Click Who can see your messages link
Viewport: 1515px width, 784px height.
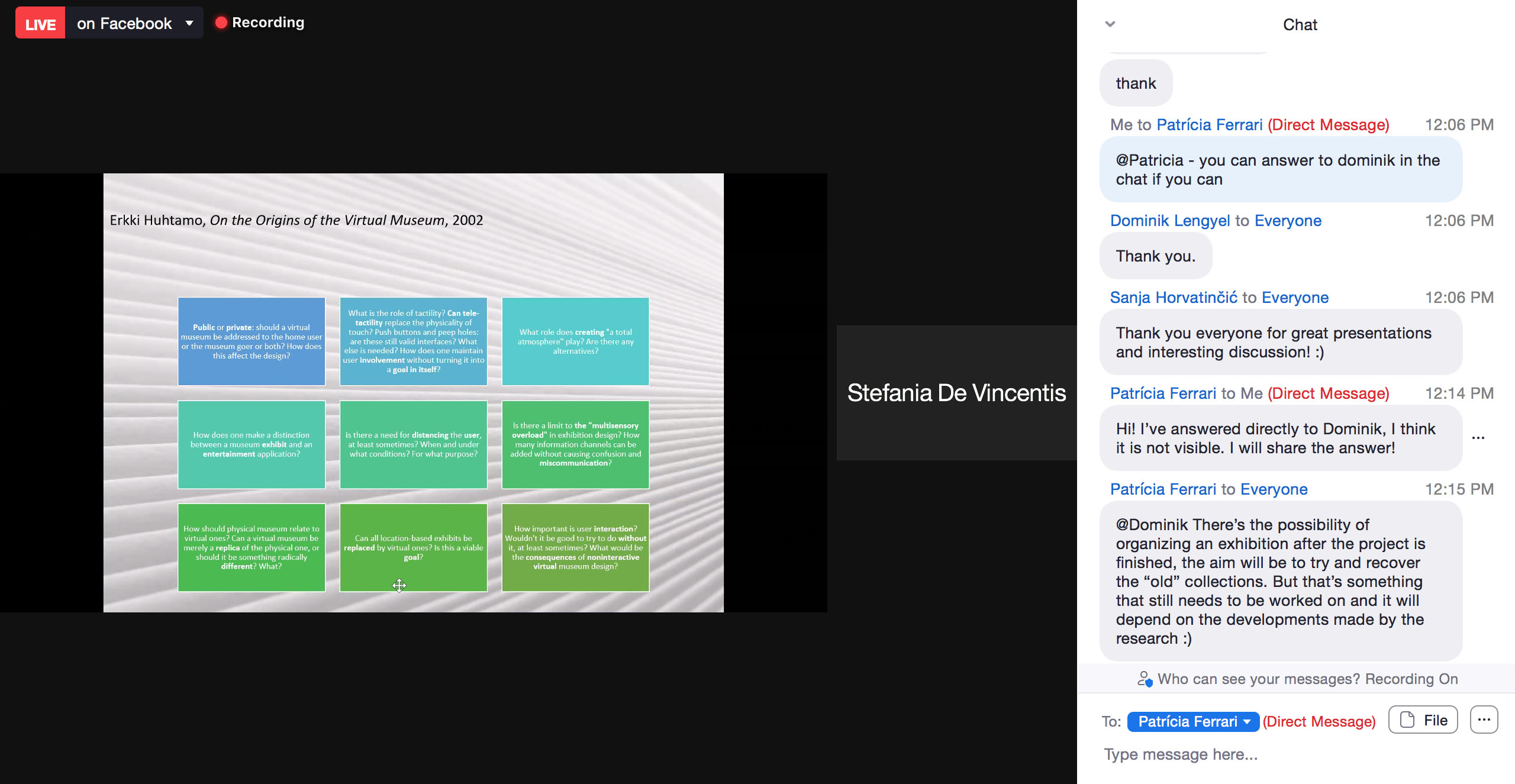pyautogui.click(x=1259, y=679)
